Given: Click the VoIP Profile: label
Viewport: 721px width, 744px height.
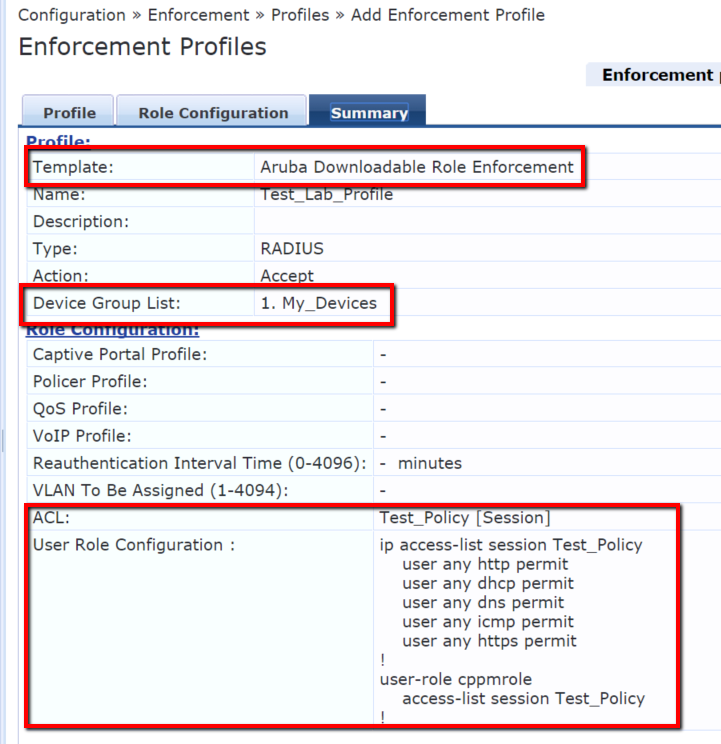Looking at the screenshot, I should pyautogui.click(x=82, y=436).
